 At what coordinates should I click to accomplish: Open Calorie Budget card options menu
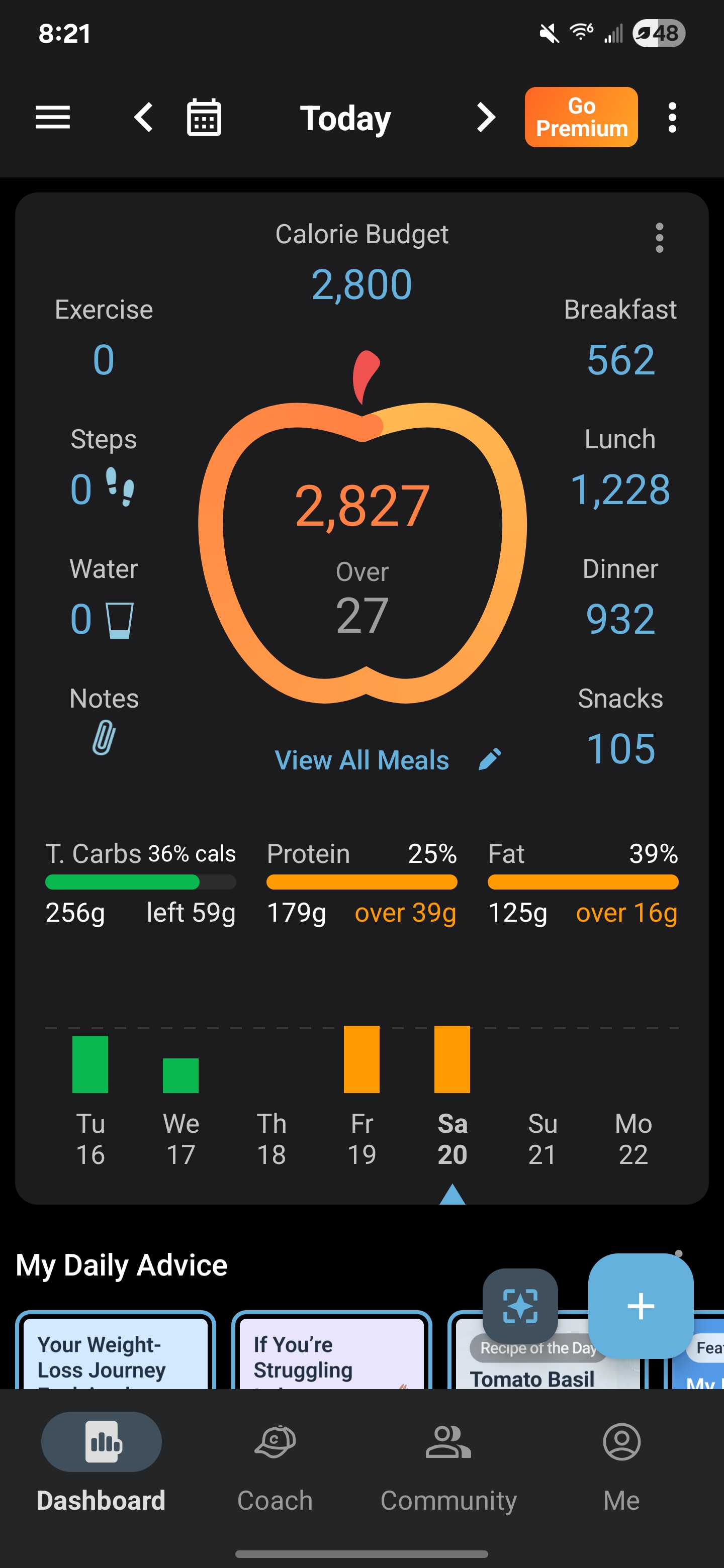(659, 237)
